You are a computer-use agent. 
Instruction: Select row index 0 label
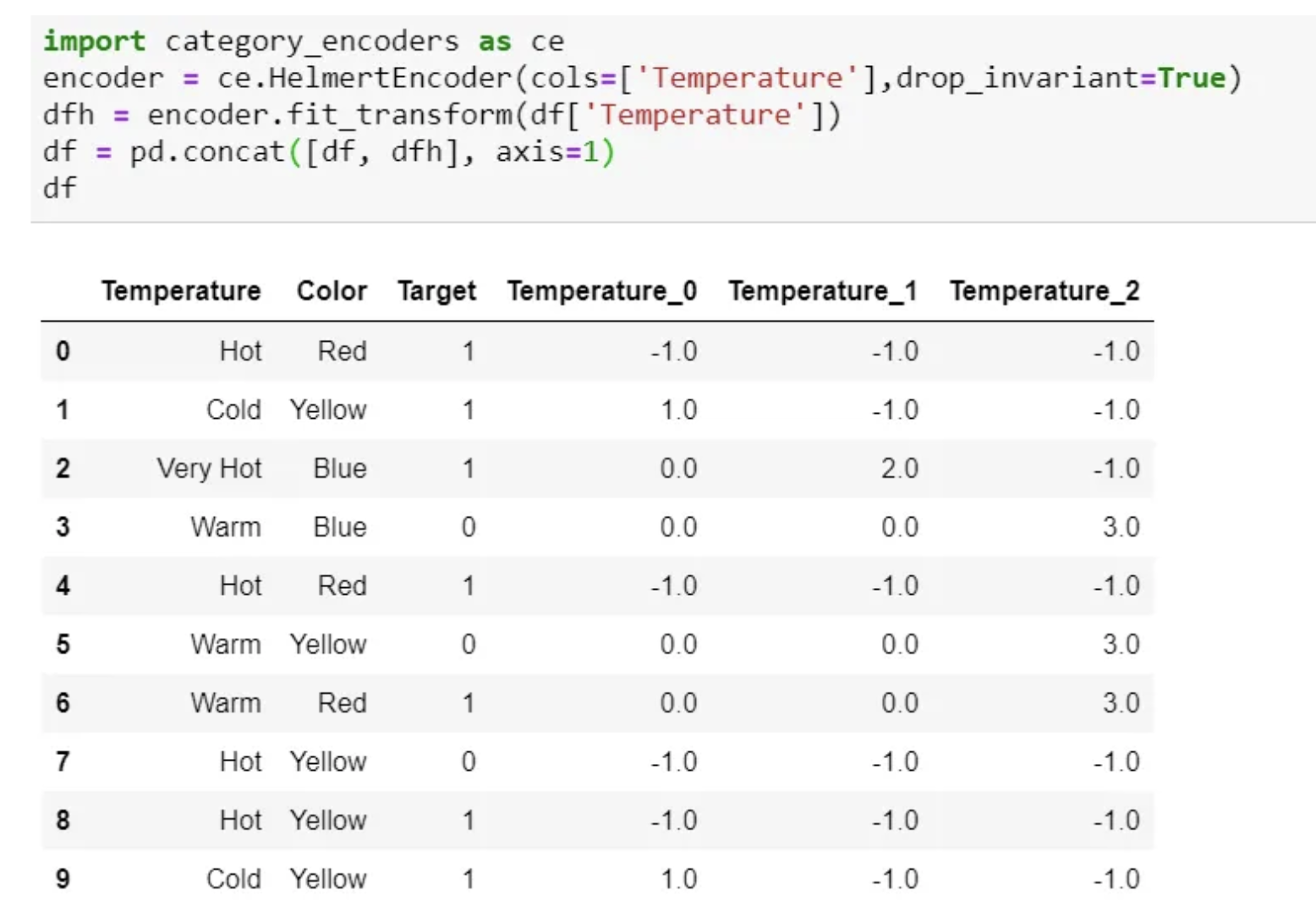[x=63, y=351]
